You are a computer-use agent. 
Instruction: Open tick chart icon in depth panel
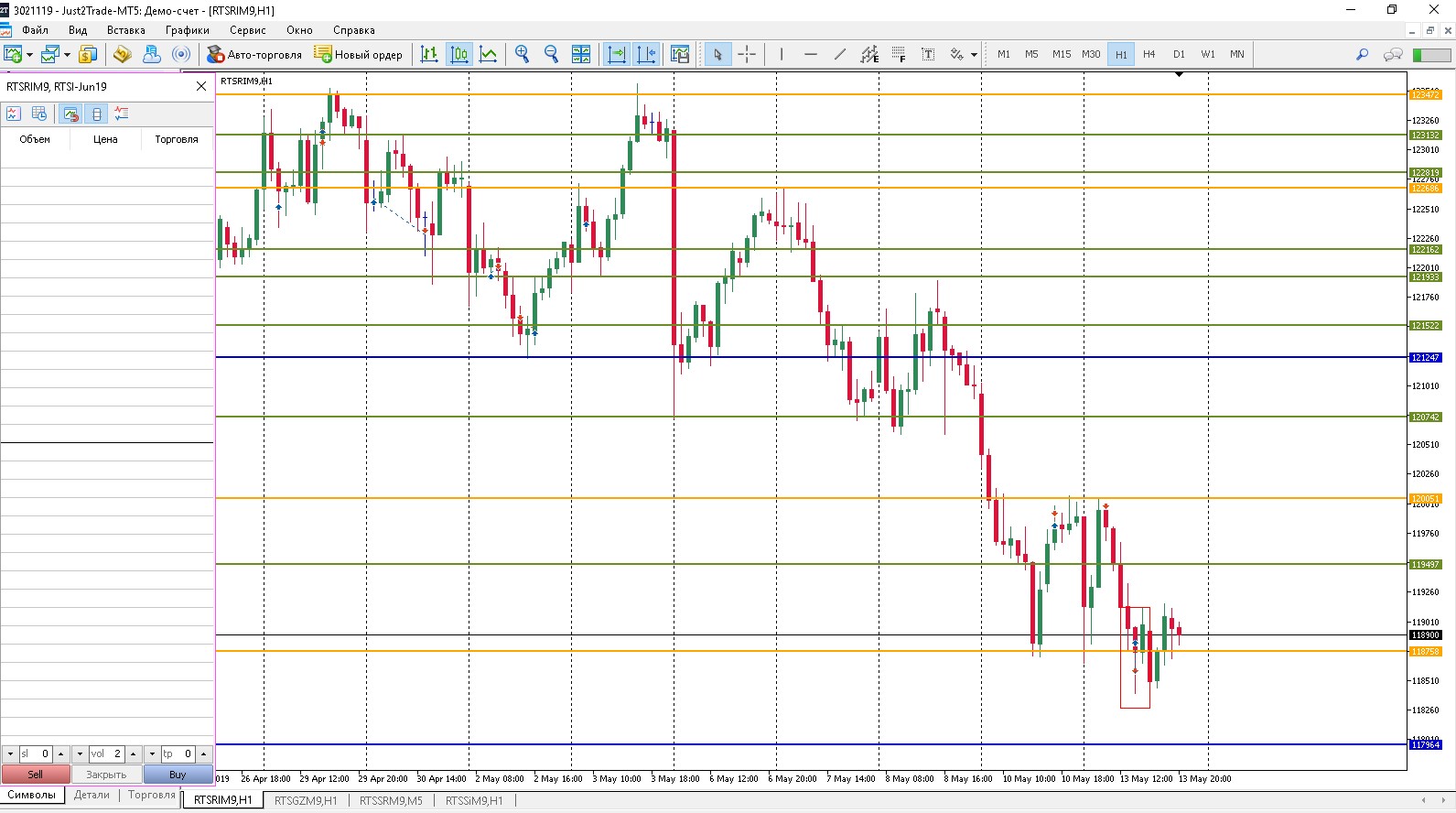point(13,114)
